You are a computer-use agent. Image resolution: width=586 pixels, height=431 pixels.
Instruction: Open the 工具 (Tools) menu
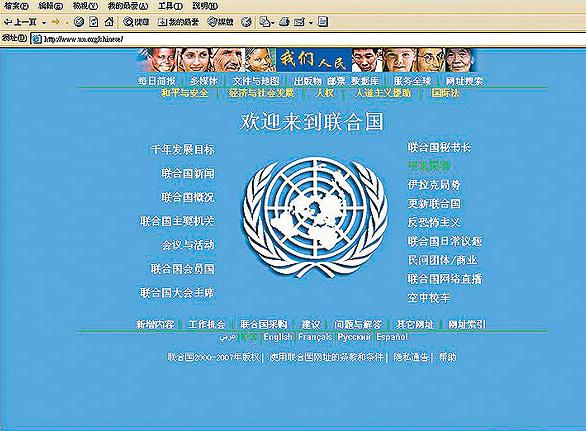pyautogui.click(x=170, y=6)
